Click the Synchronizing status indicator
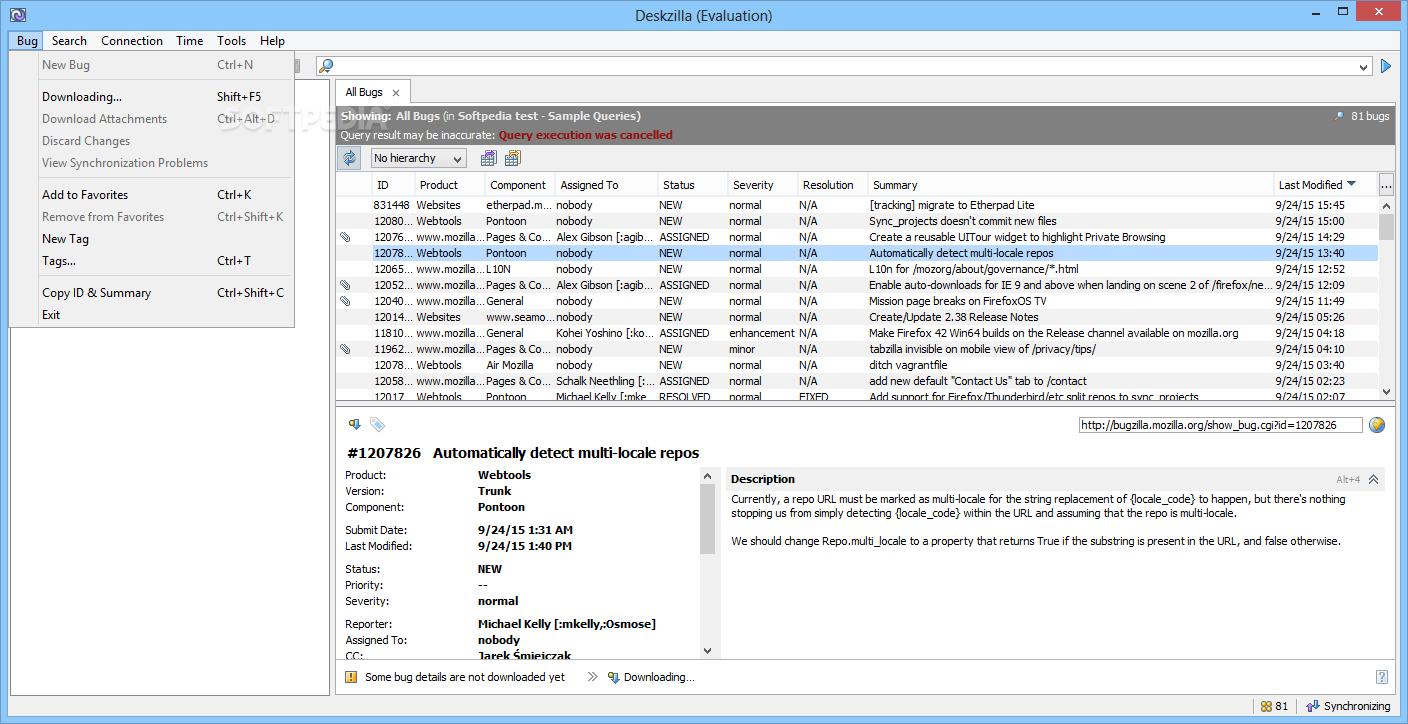Image resolution: width=1408 pixels, height=724 pixels. tap(1348, 706)
